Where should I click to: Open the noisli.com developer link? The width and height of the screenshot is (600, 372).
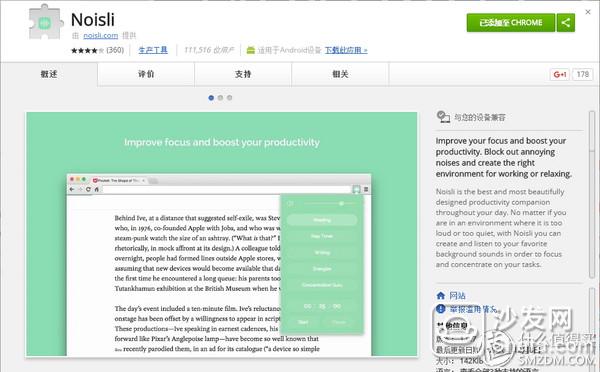pyautogui.click(x=101, y=36)
